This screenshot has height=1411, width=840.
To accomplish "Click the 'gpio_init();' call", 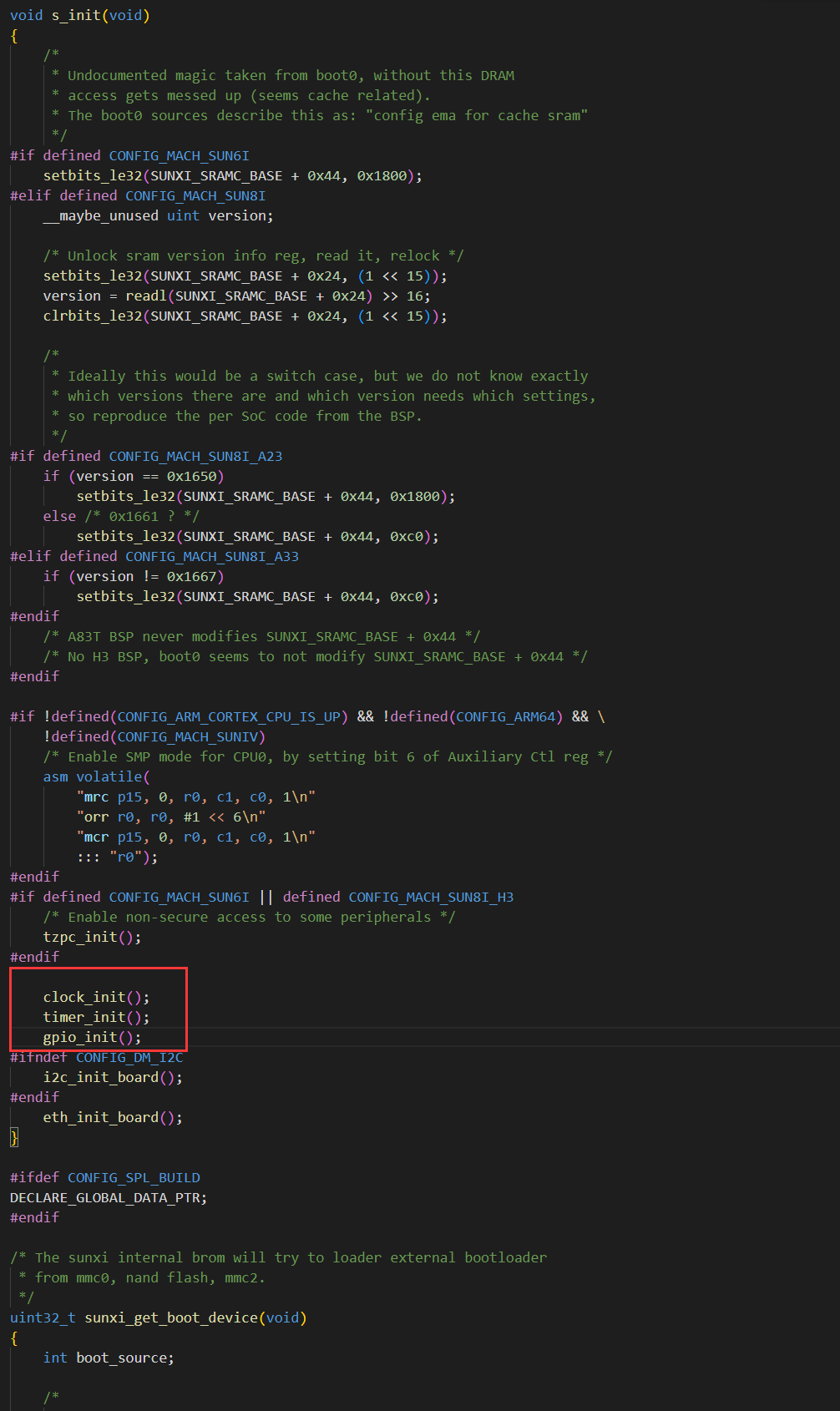I will click(x=93, y=1037).
